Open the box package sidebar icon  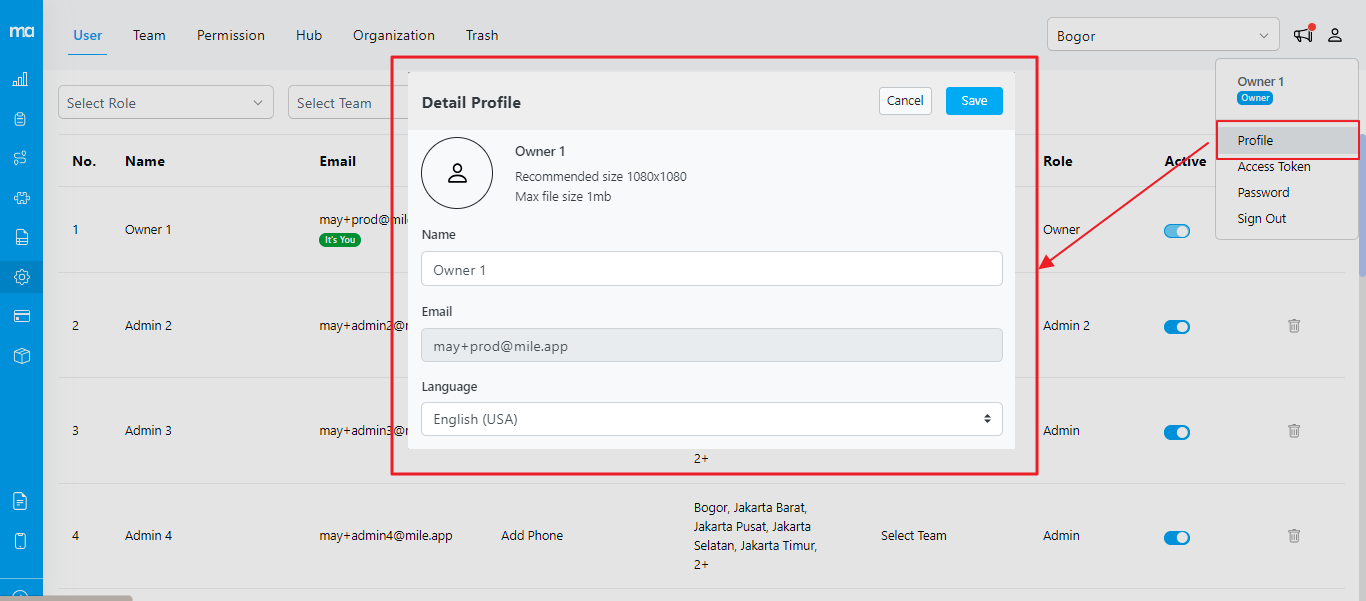21,356
